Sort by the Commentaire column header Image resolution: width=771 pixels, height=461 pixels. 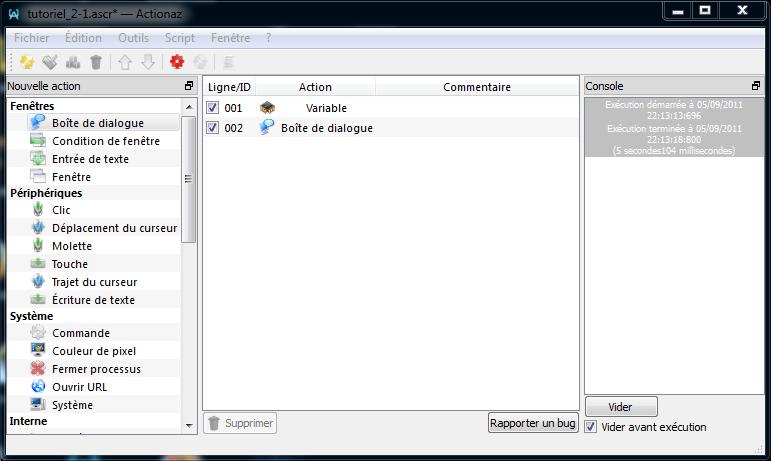click(477, 87)
